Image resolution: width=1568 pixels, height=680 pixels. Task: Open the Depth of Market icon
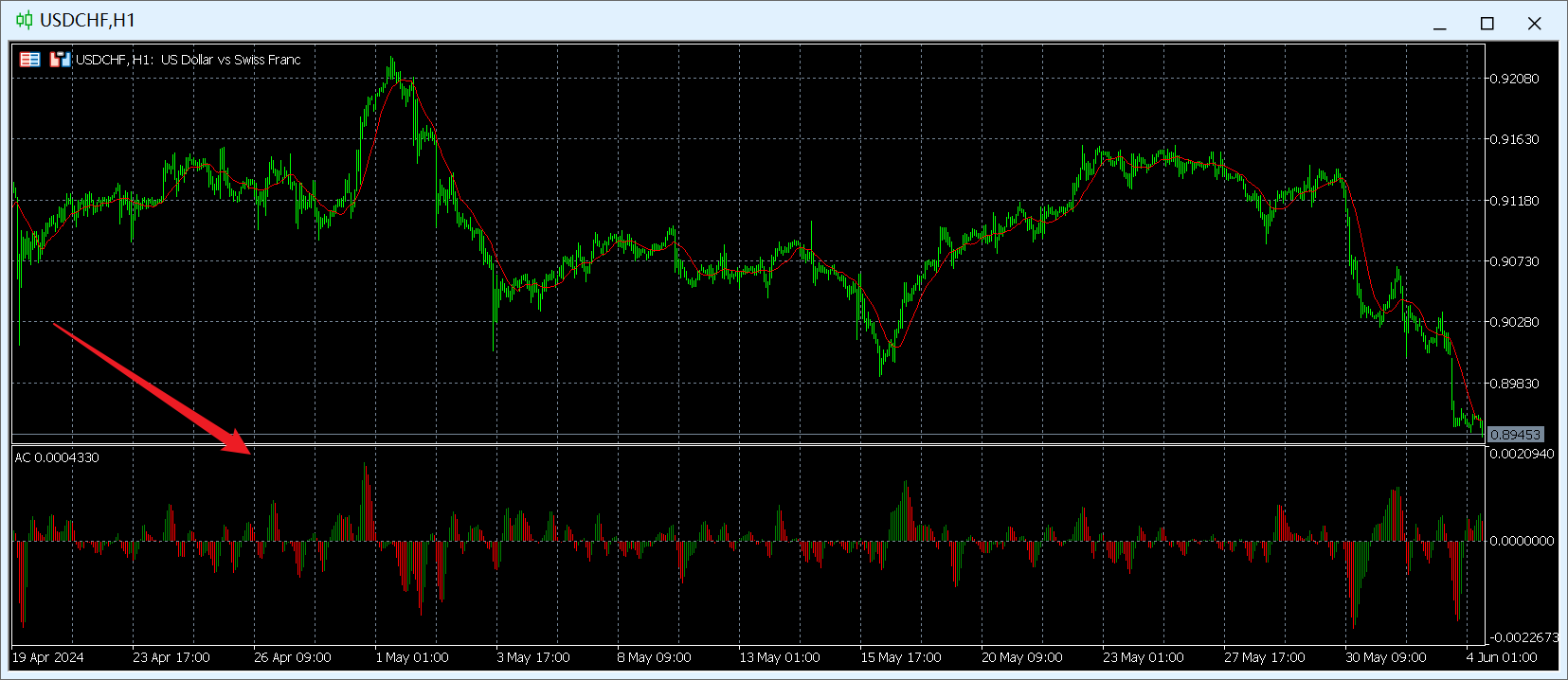tap(61, 60)
